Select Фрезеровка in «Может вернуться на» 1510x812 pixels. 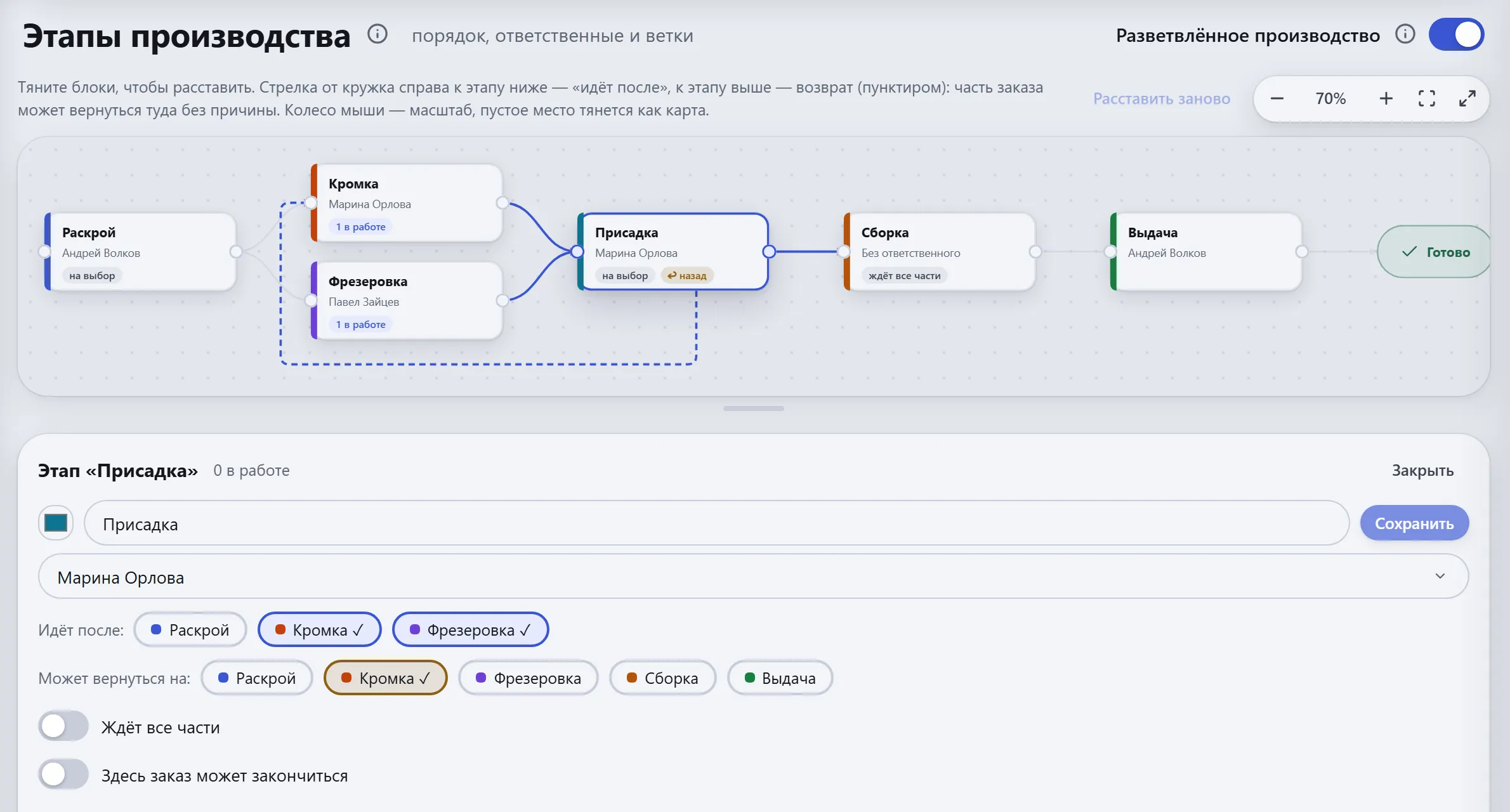coord(528,678)
